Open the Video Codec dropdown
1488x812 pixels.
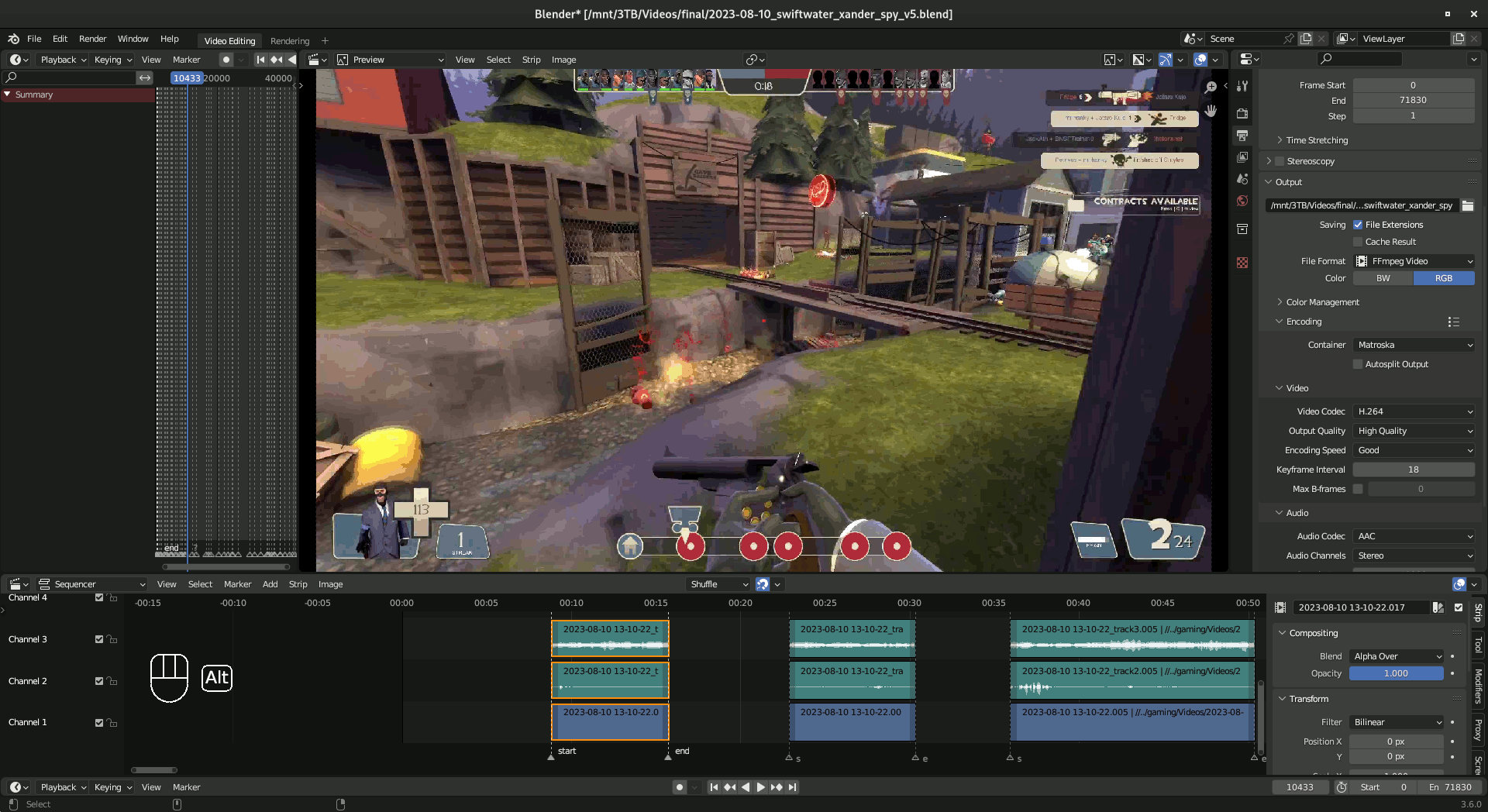tap(1414, 411)
